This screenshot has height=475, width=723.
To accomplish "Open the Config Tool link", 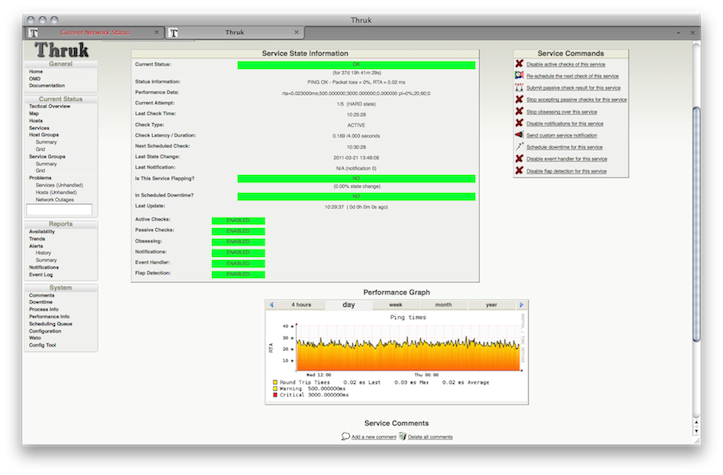I will point(42,345).
